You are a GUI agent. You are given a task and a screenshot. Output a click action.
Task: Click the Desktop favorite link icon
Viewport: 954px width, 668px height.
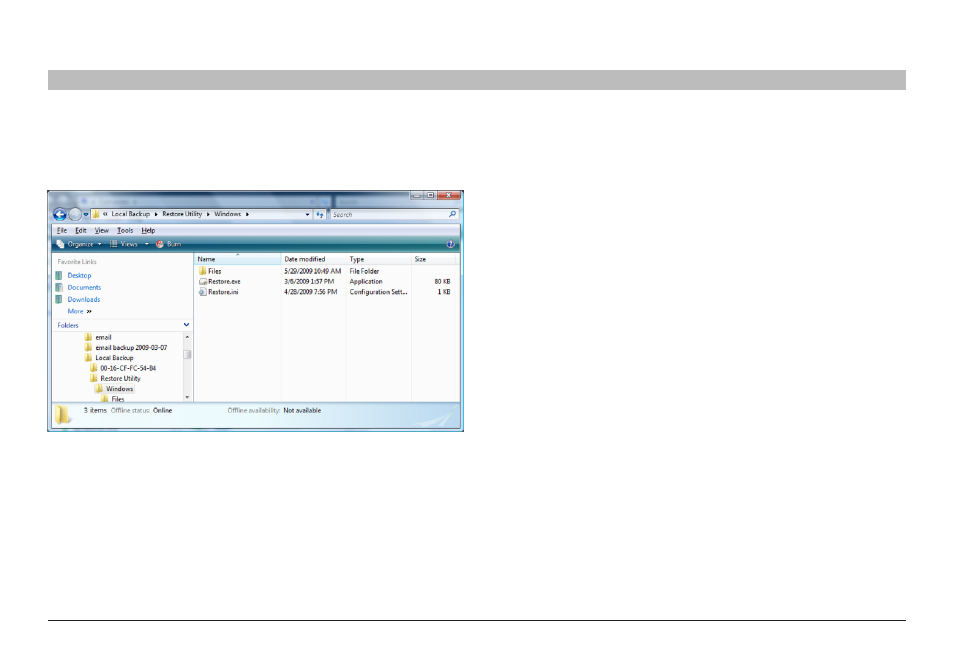(x=59, y=276)
